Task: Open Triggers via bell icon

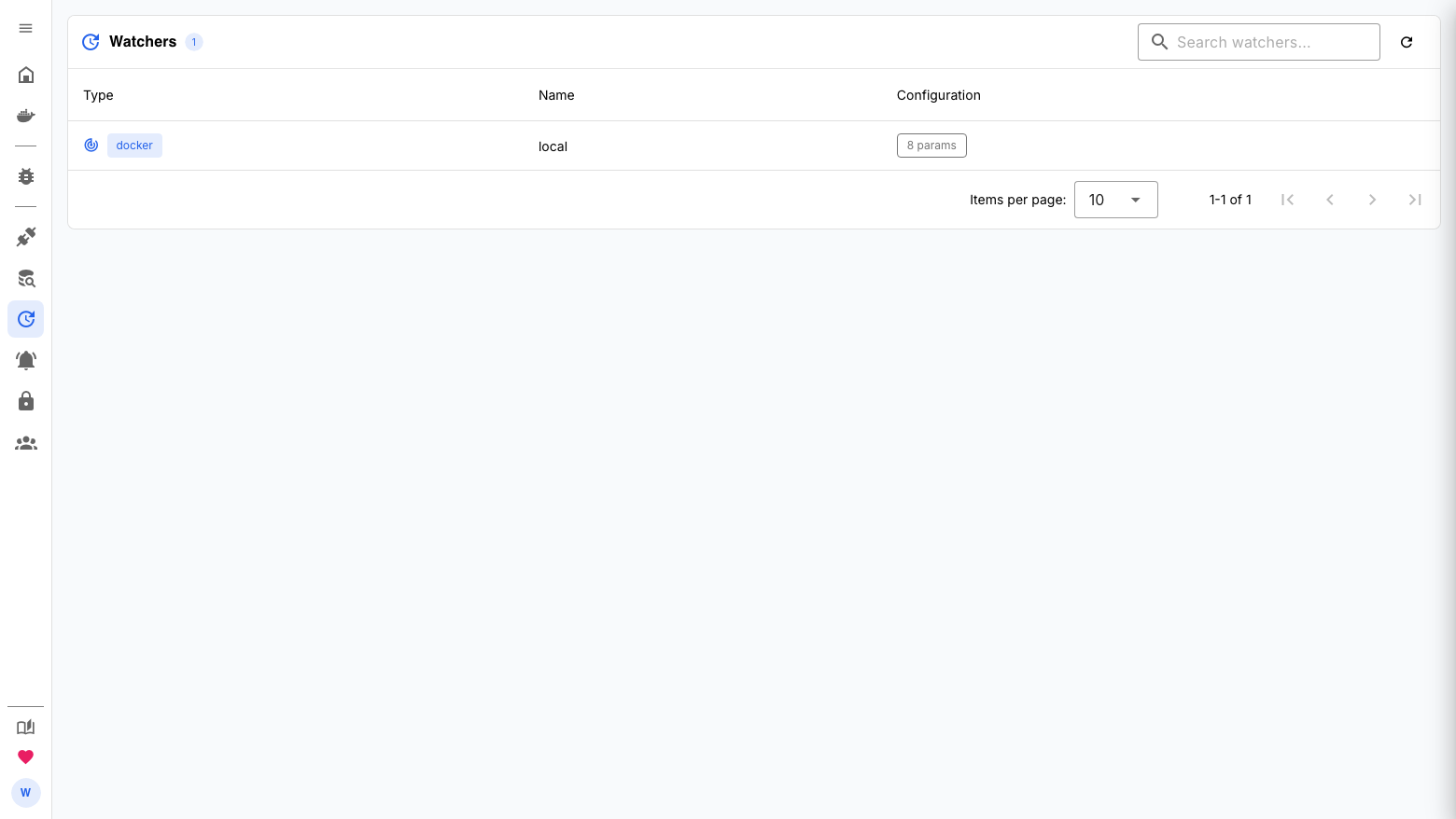Action: pos(26,360)
